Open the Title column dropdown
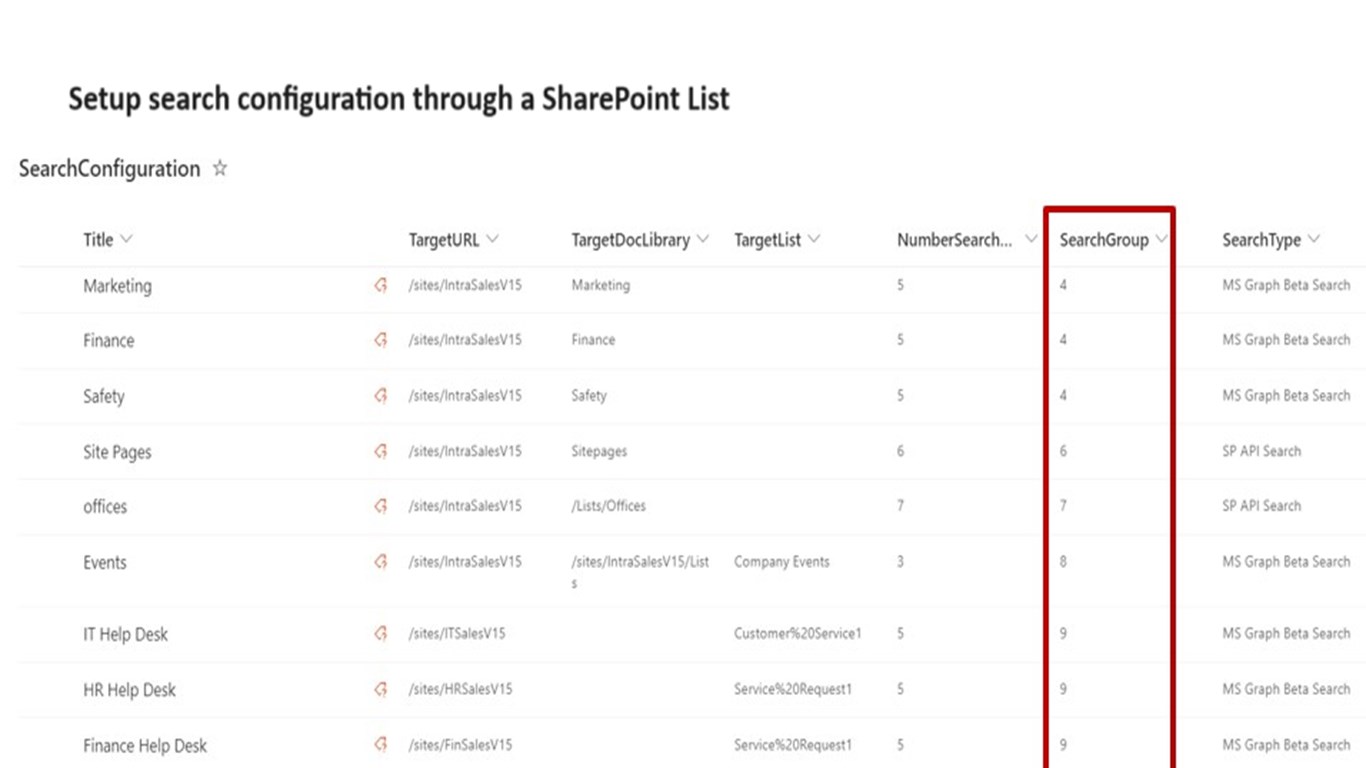The width and height of the screenshot is (1366, 768). coord(126,240)
